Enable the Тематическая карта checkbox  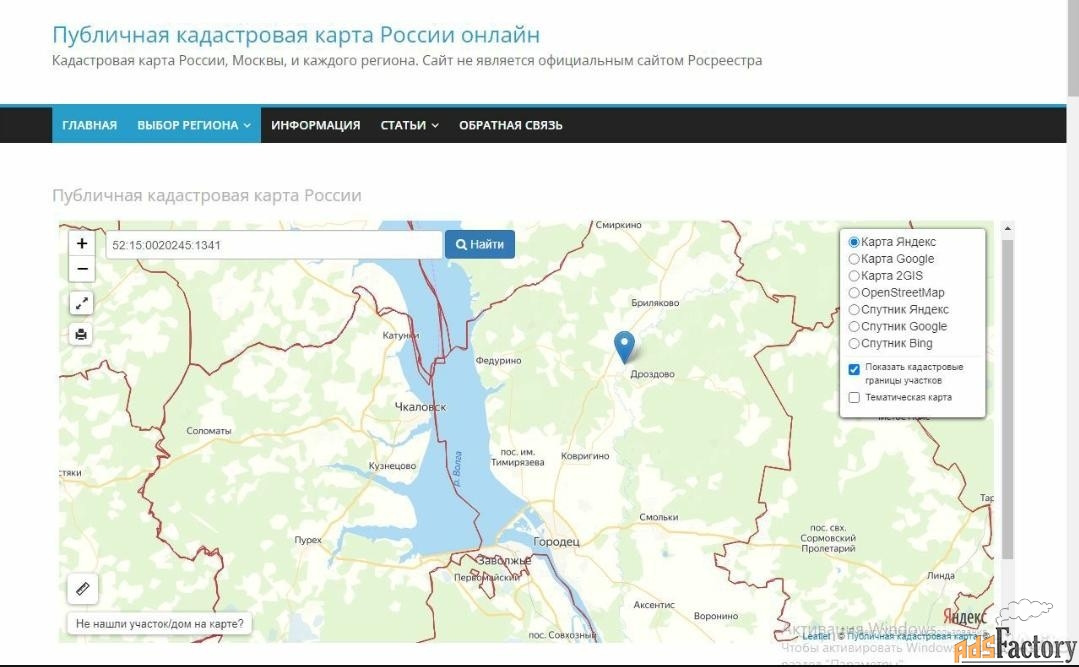(854, 397)
